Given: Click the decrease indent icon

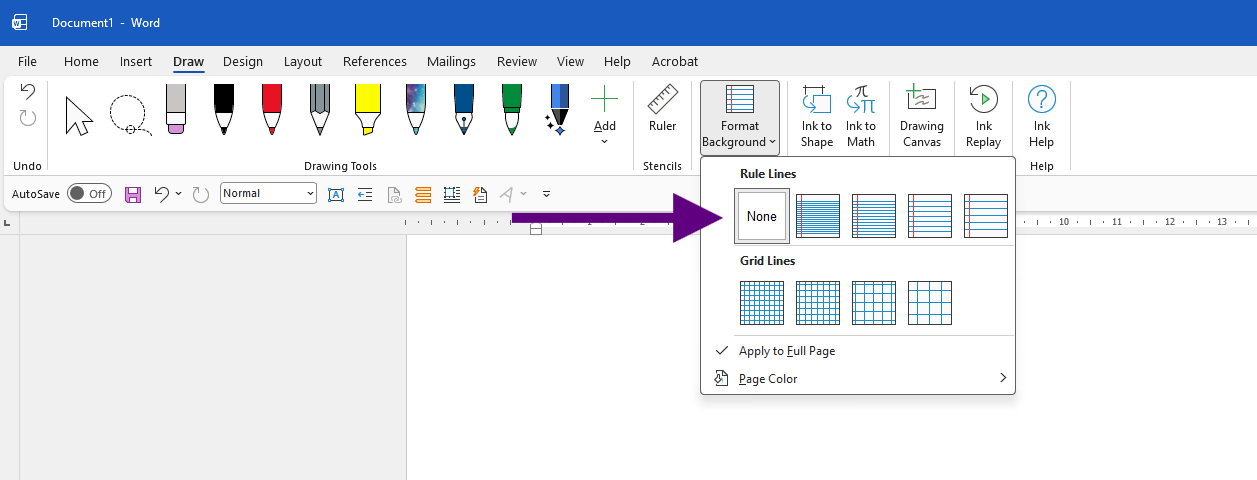Looking at the screenshot, I should pos(365,194).
